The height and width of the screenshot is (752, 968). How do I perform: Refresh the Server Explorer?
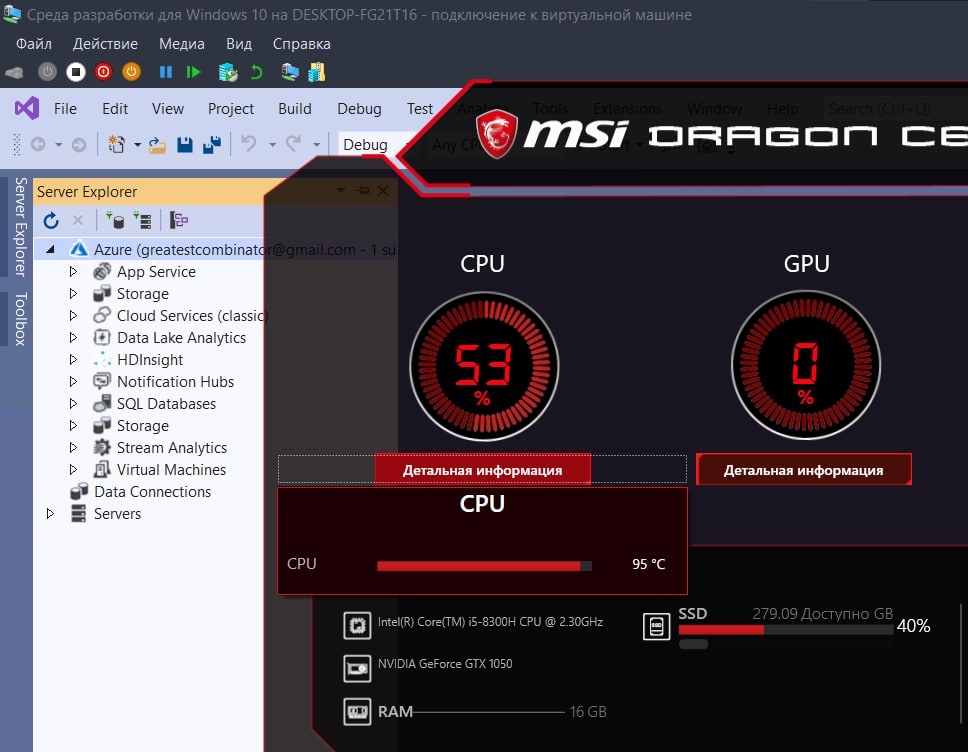[x=51, y=220]
